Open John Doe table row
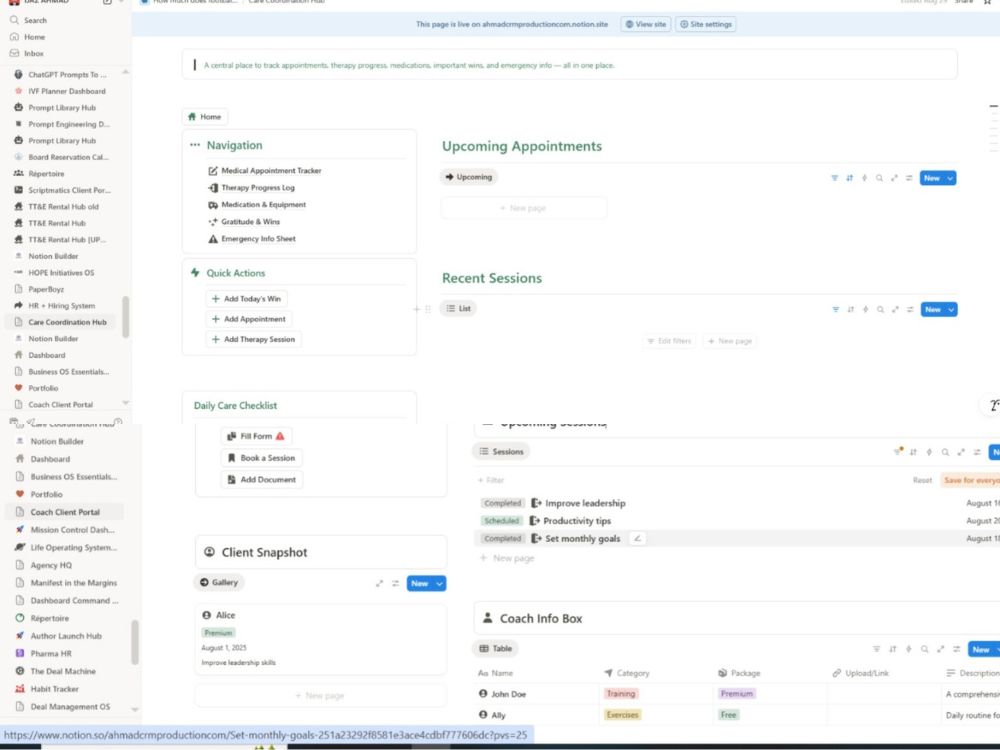This screenshot has width=1000, height=750. click(x=508, y=694)
